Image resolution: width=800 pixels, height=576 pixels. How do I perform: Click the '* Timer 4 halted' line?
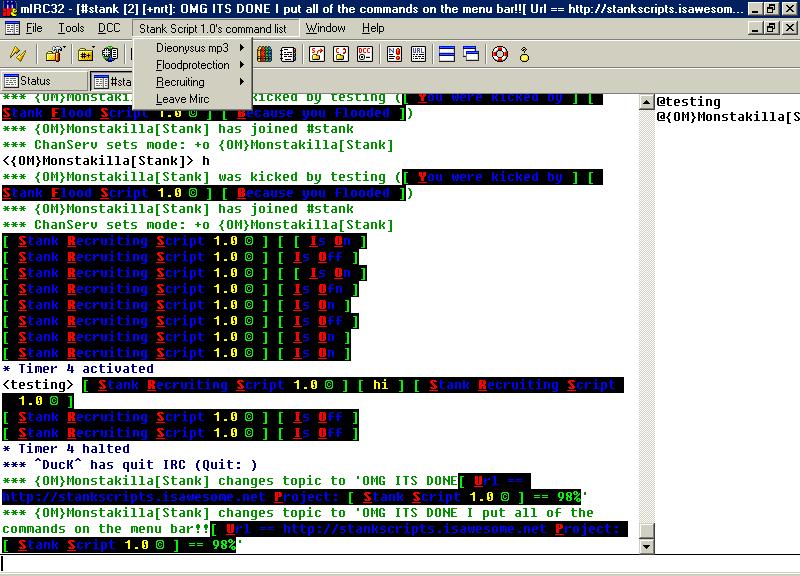coord(66,449)
